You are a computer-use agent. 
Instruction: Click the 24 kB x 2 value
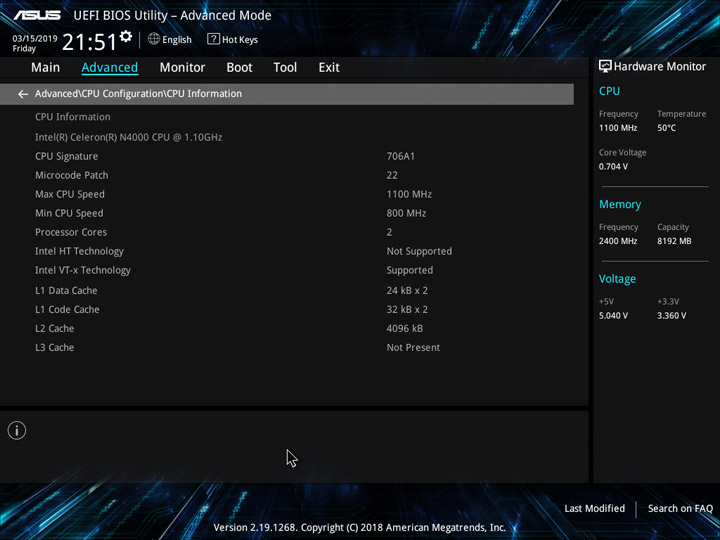(407, 290)
